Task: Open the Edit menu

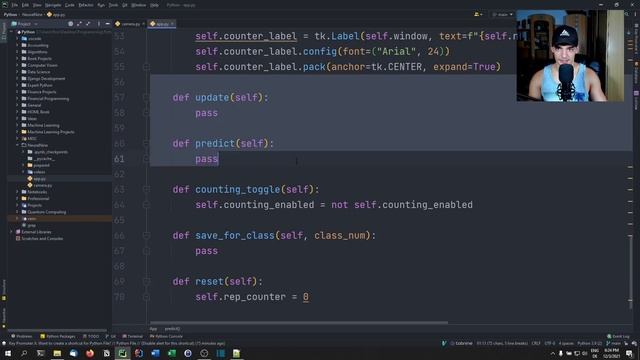Action: click(25, 5)
